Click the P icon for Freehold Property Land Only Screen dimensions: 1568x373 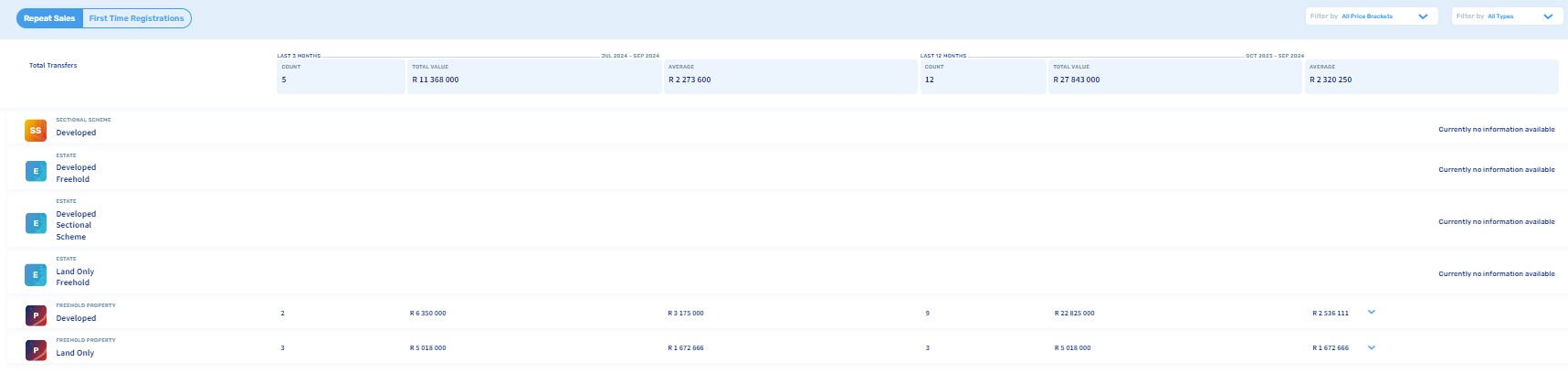(x=36, y=350)
